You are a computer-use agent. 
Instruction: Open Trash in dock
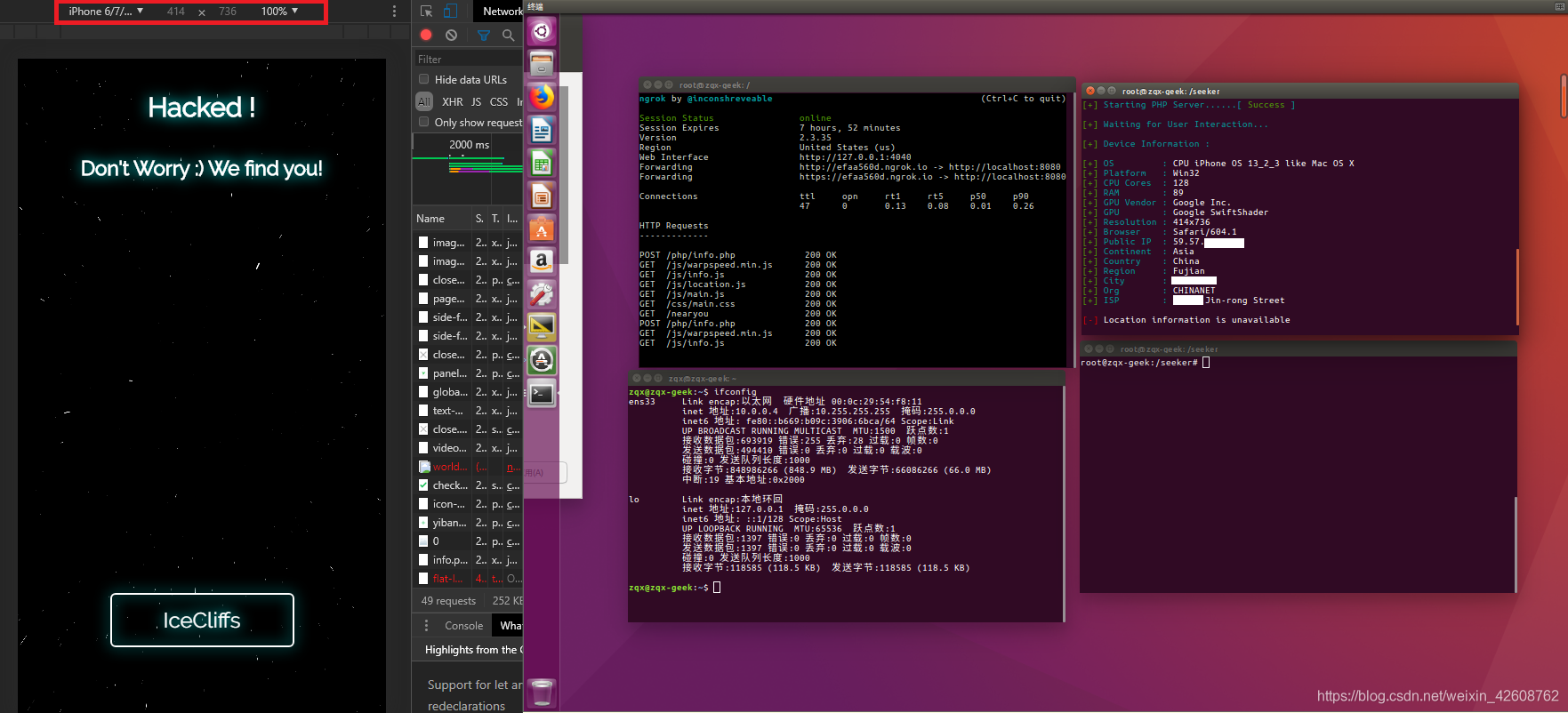click(542, 693)
